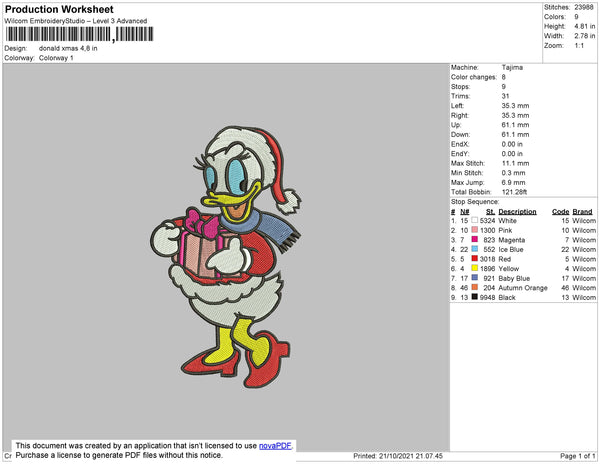
Task: Pick the Ice Blue thread swatch
Action: [475, 249]
